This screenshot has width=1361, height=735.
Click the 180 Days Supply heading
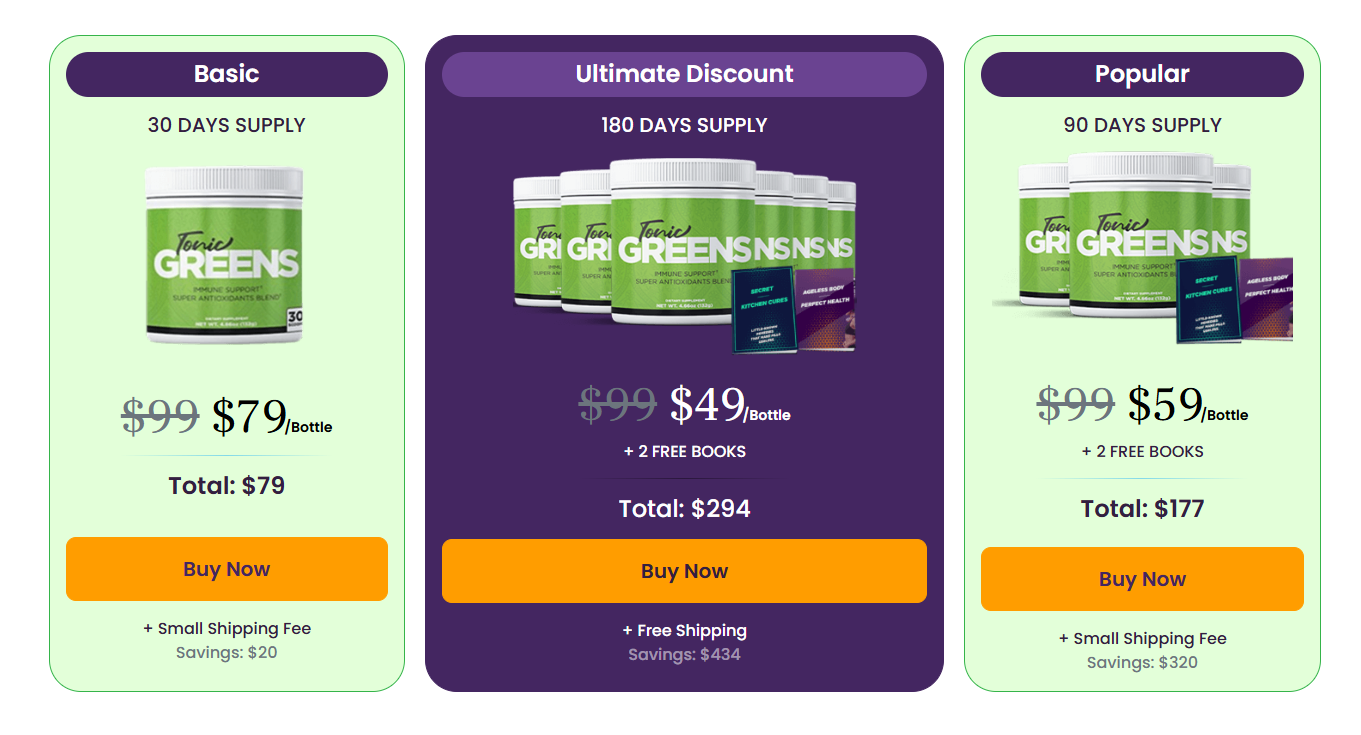tap(684, 125)
